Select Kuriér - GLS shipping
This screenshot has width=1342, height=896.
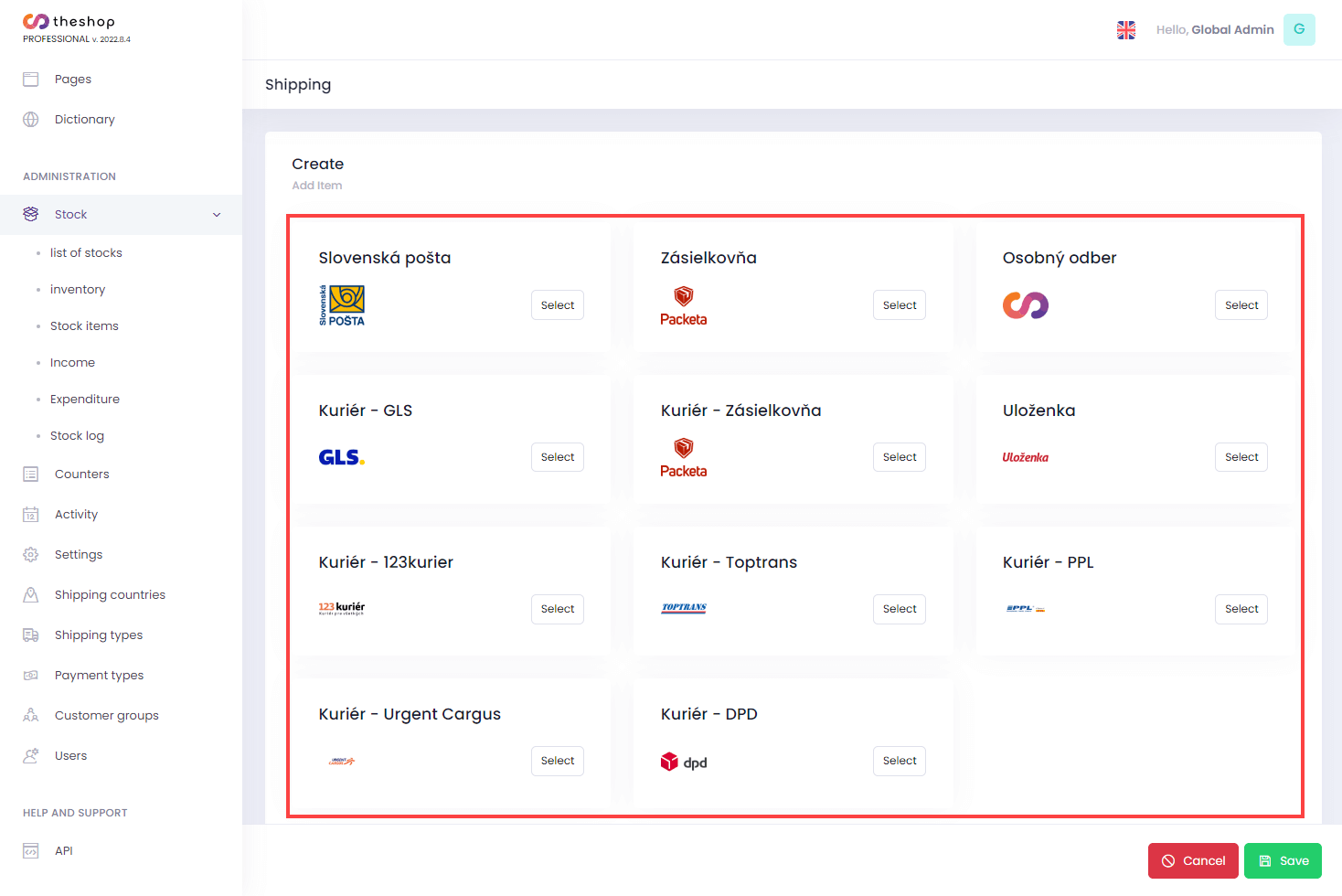click(x=558, y=457)
